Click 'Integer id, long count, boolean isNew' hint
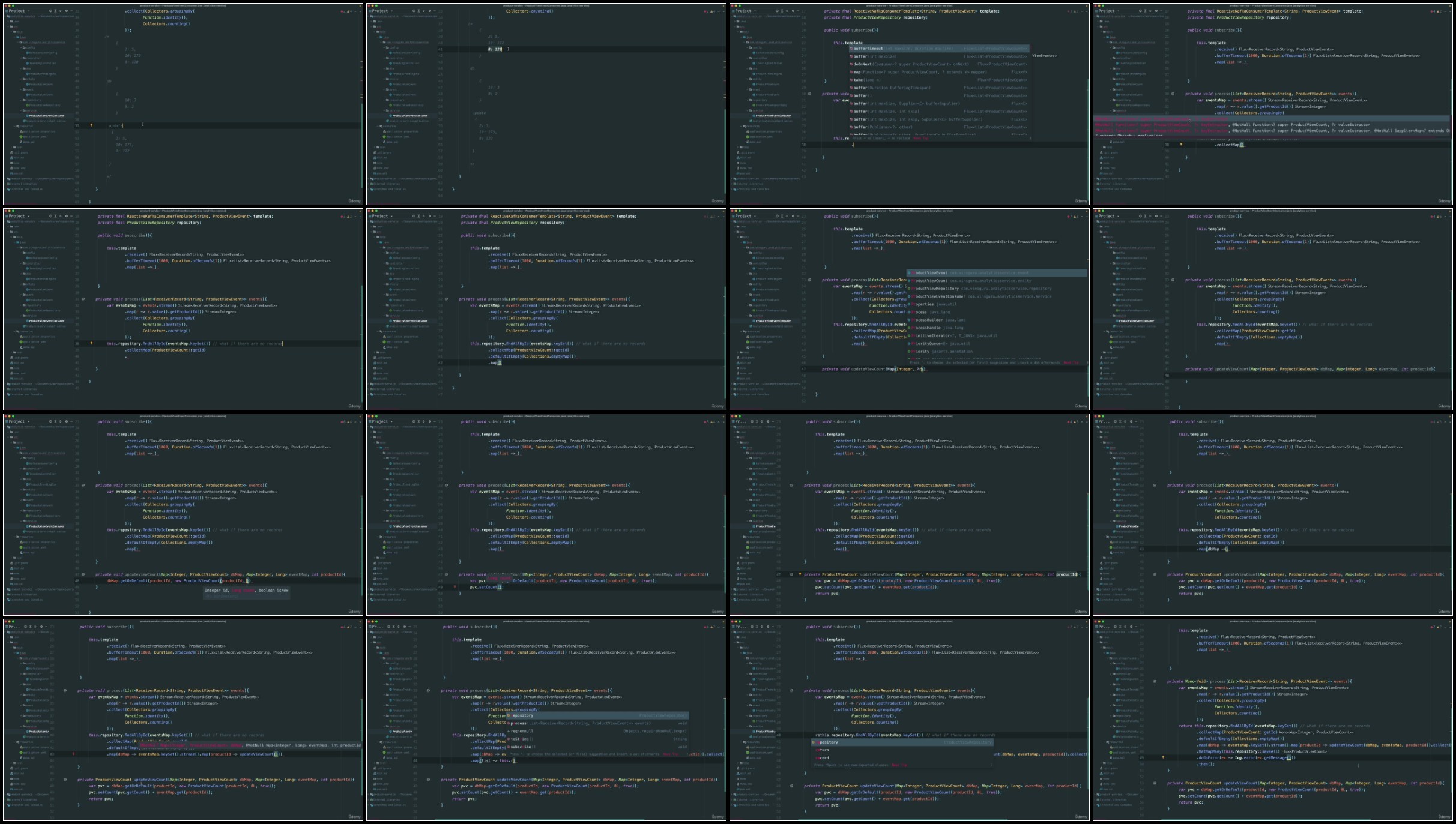The height and width of the screenshot is (824, 1456). coord(247,591)
